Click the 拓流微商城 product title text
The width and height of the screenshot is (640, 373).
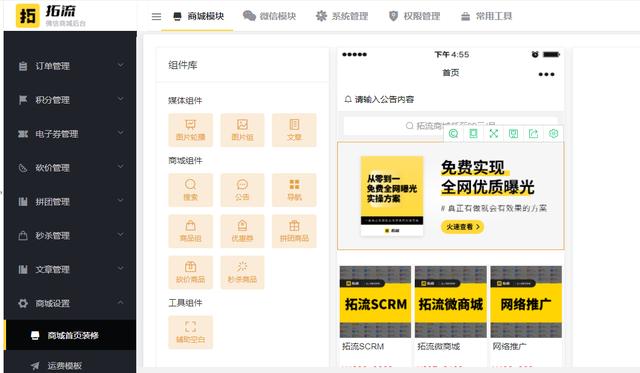(x=438, y=346)
